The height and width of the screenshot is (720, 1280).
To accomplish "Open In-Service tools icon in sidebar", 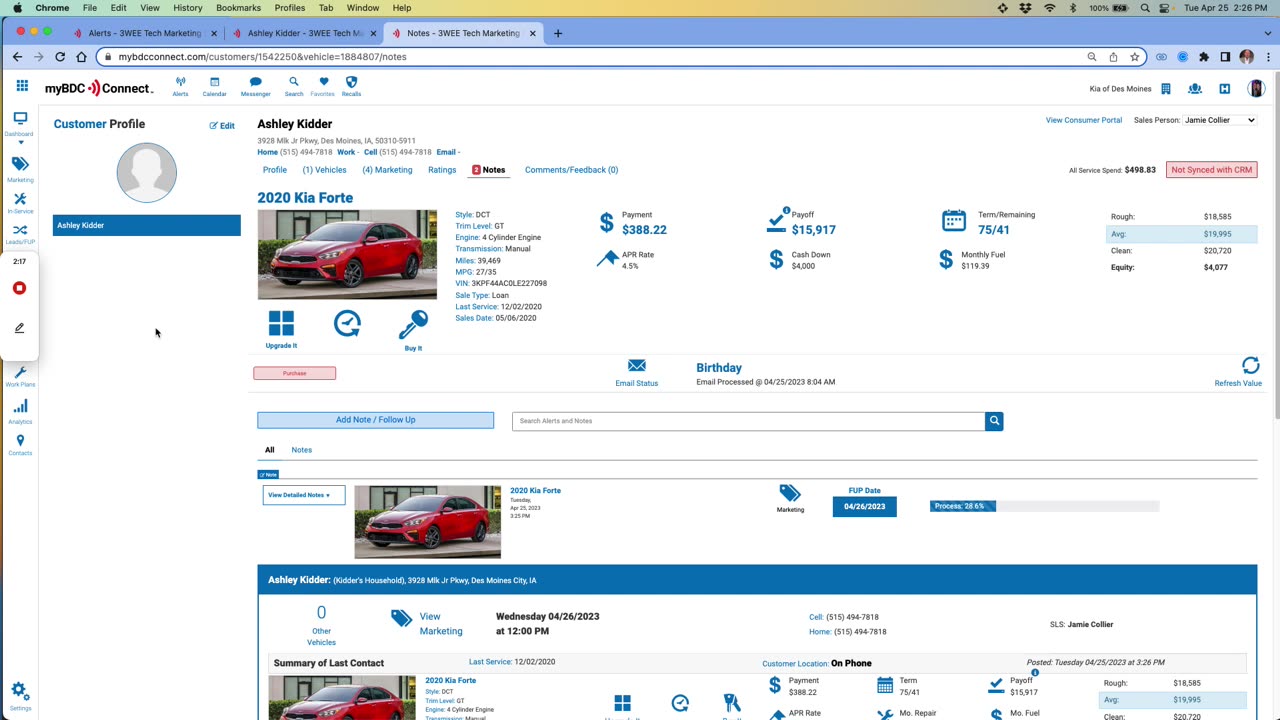I will click(x=20, y=203).
